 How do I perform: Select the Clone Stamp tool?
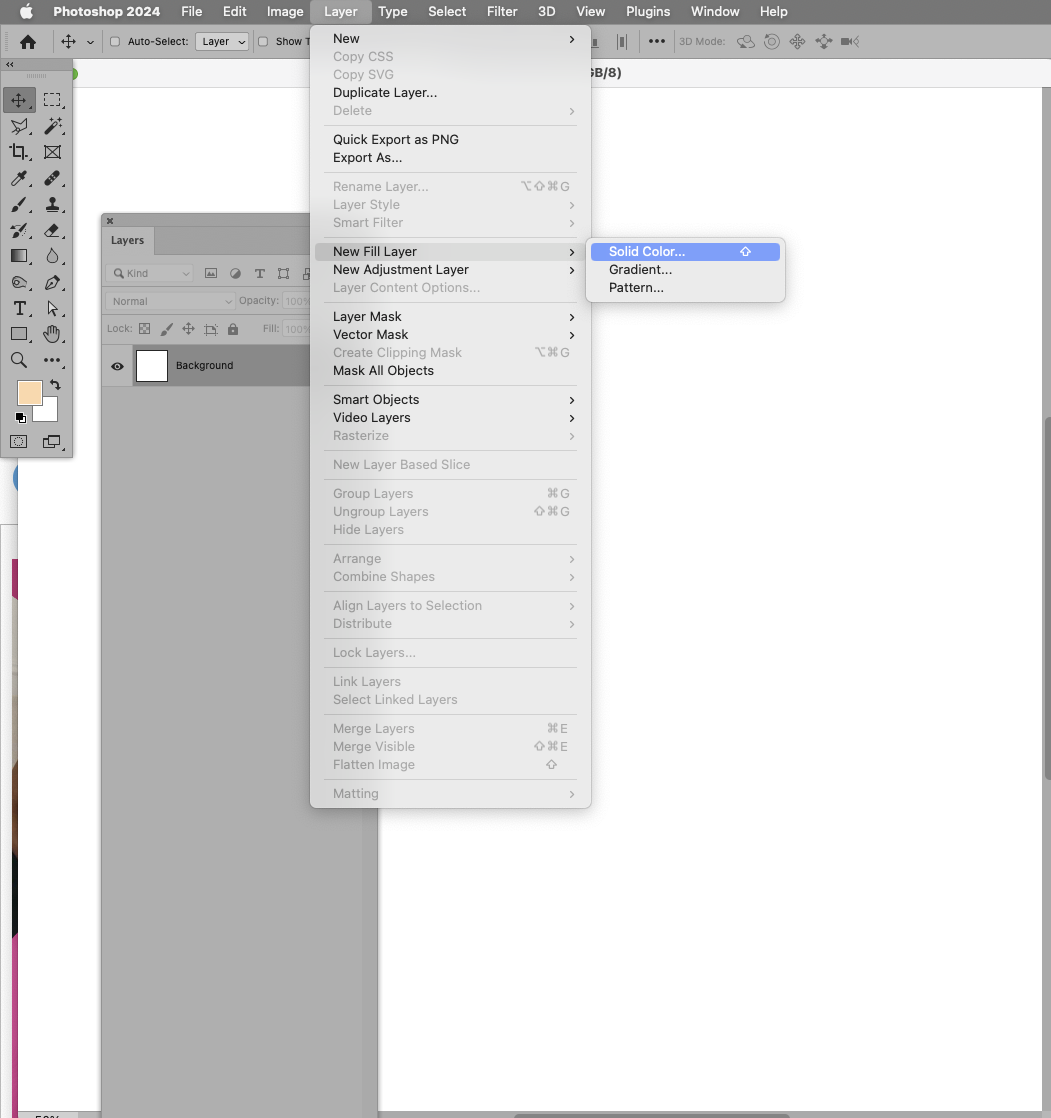pyautogui.click(x=53, y=204)
